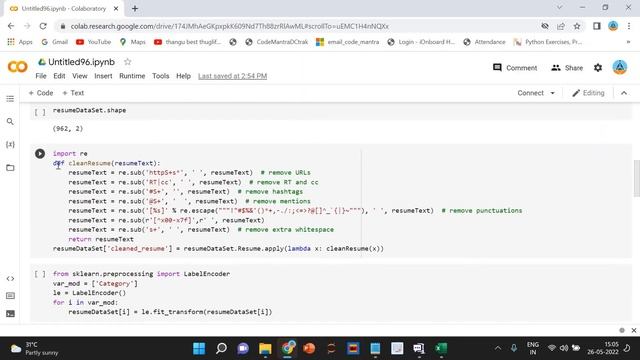Star the Untitled96.ipynb notebook
The width and height of the screenshot is (640, 360).
(127, 62)
